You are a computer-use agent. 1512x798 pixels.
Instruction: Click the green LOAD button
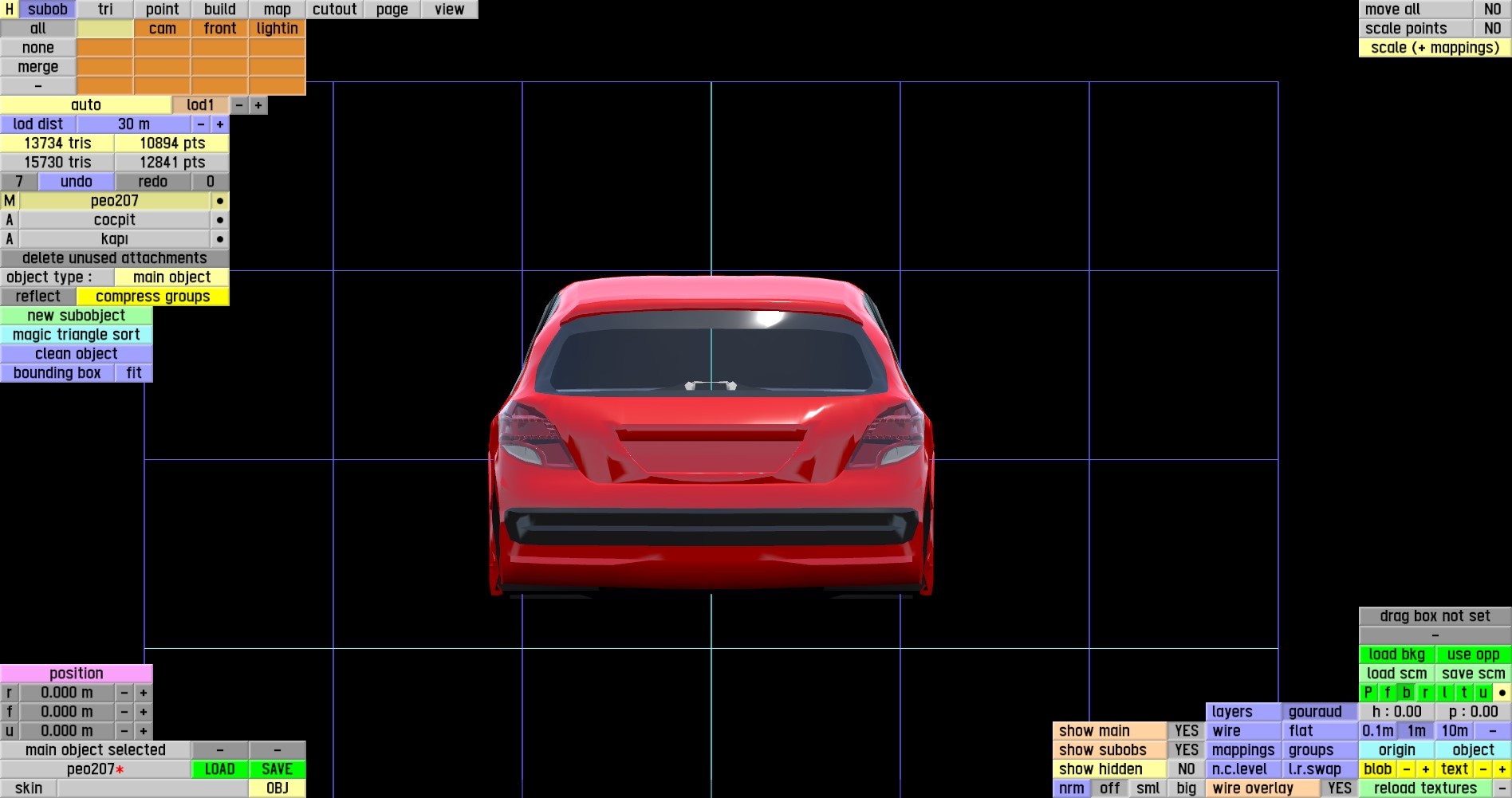point(220,769)
